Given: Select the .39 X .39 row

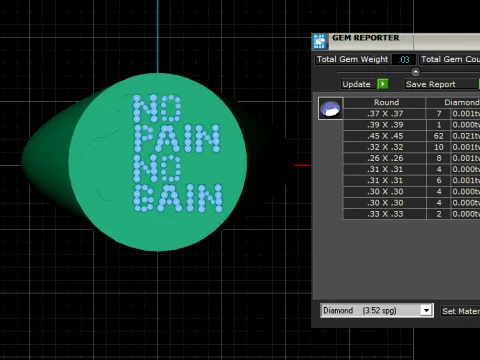Looking at the screenshot, I should pyautogui.click(x=412, y=125).
